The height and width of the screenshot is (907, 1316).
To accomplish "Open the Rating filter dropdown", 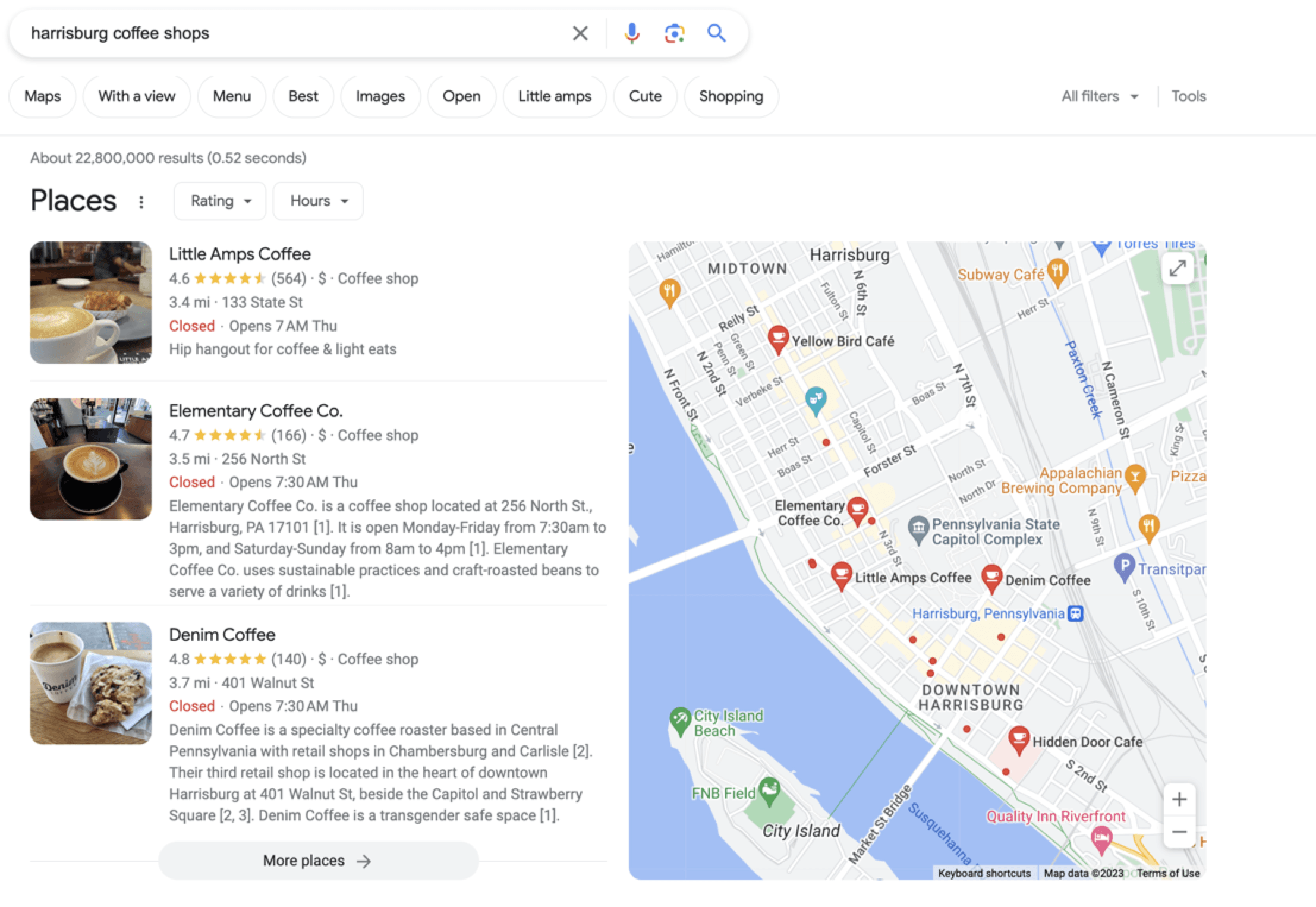I will (x=220, y=201).
